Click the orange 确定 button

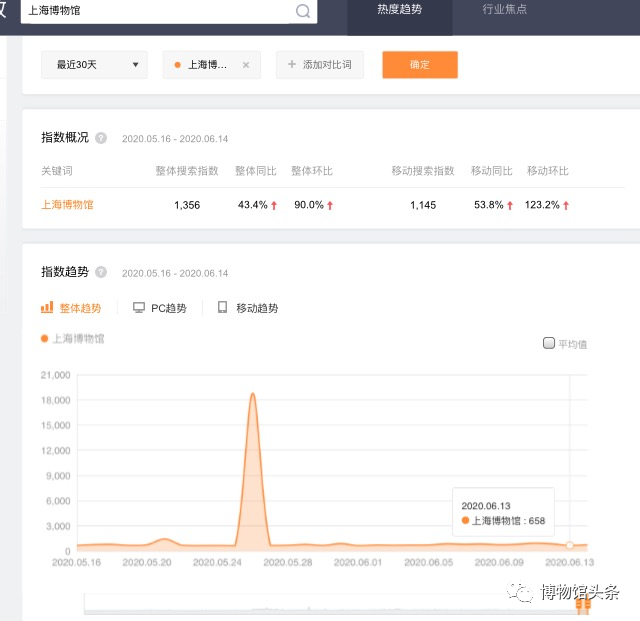420,65
